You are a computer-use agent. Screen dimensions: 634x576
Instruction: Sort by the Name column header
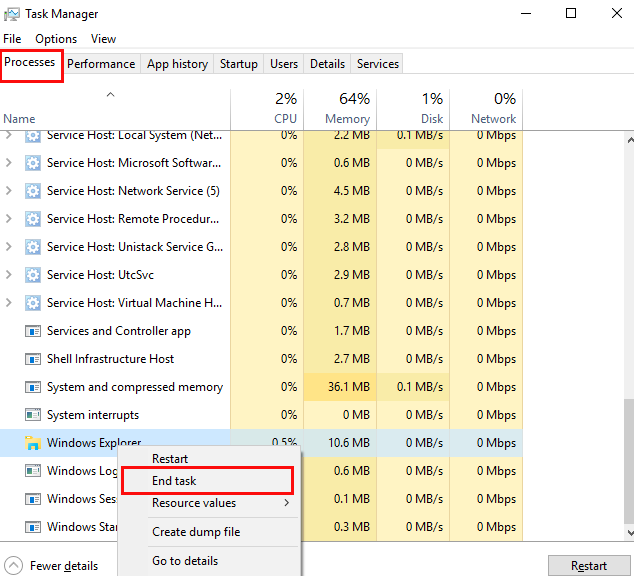(x=115, y=109)
